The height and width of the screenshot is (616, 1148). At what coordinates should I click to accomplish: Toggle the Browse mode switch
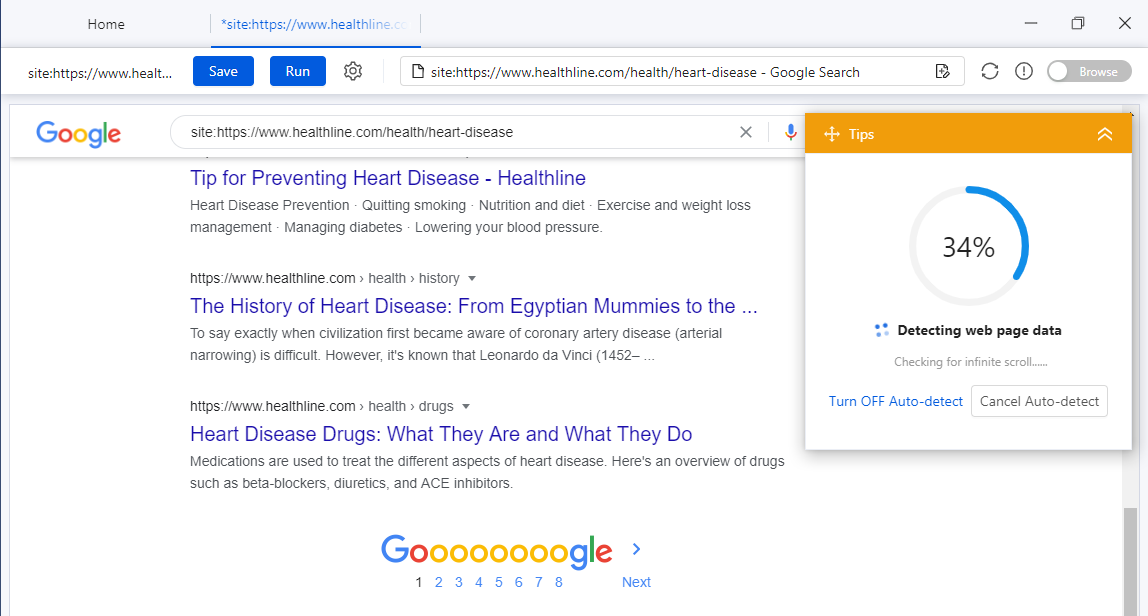(1089, 71)
